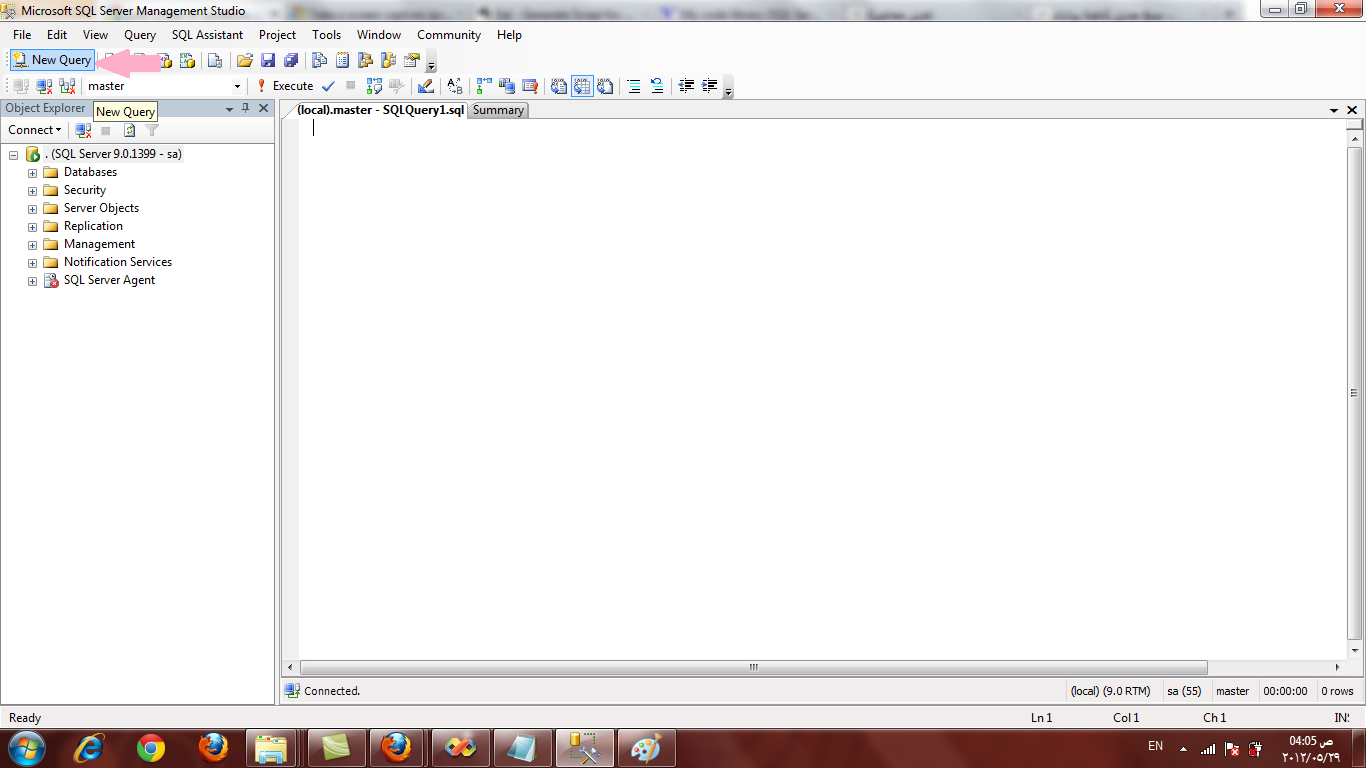Image resolution: width=1366 pixels, height=768 pixels.
Task: Click the New Query toolbar button
Action: pyautogui.click(x=52, y=60)
